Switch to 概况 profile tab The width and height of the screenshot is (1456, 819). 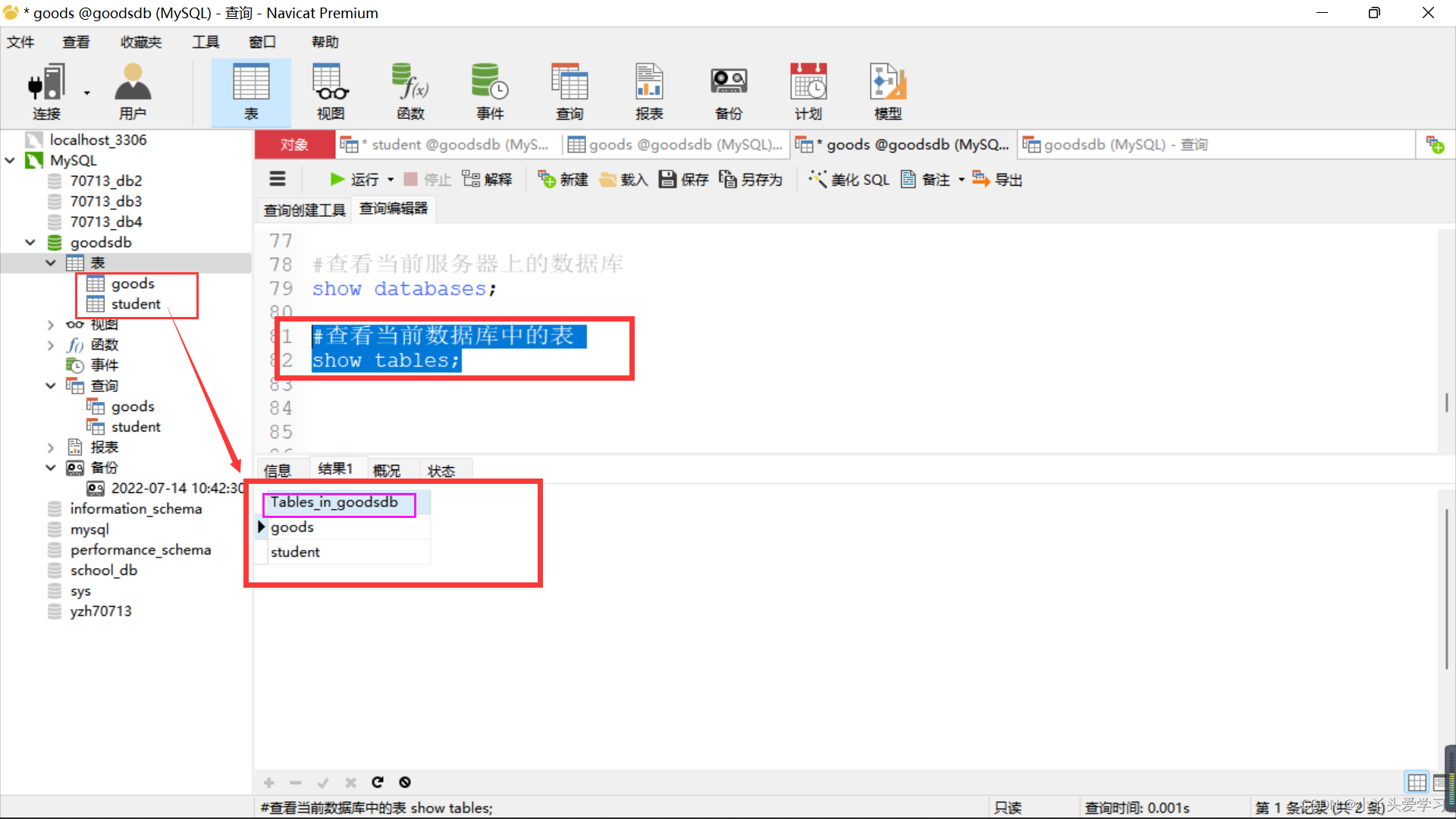(386, 470)
